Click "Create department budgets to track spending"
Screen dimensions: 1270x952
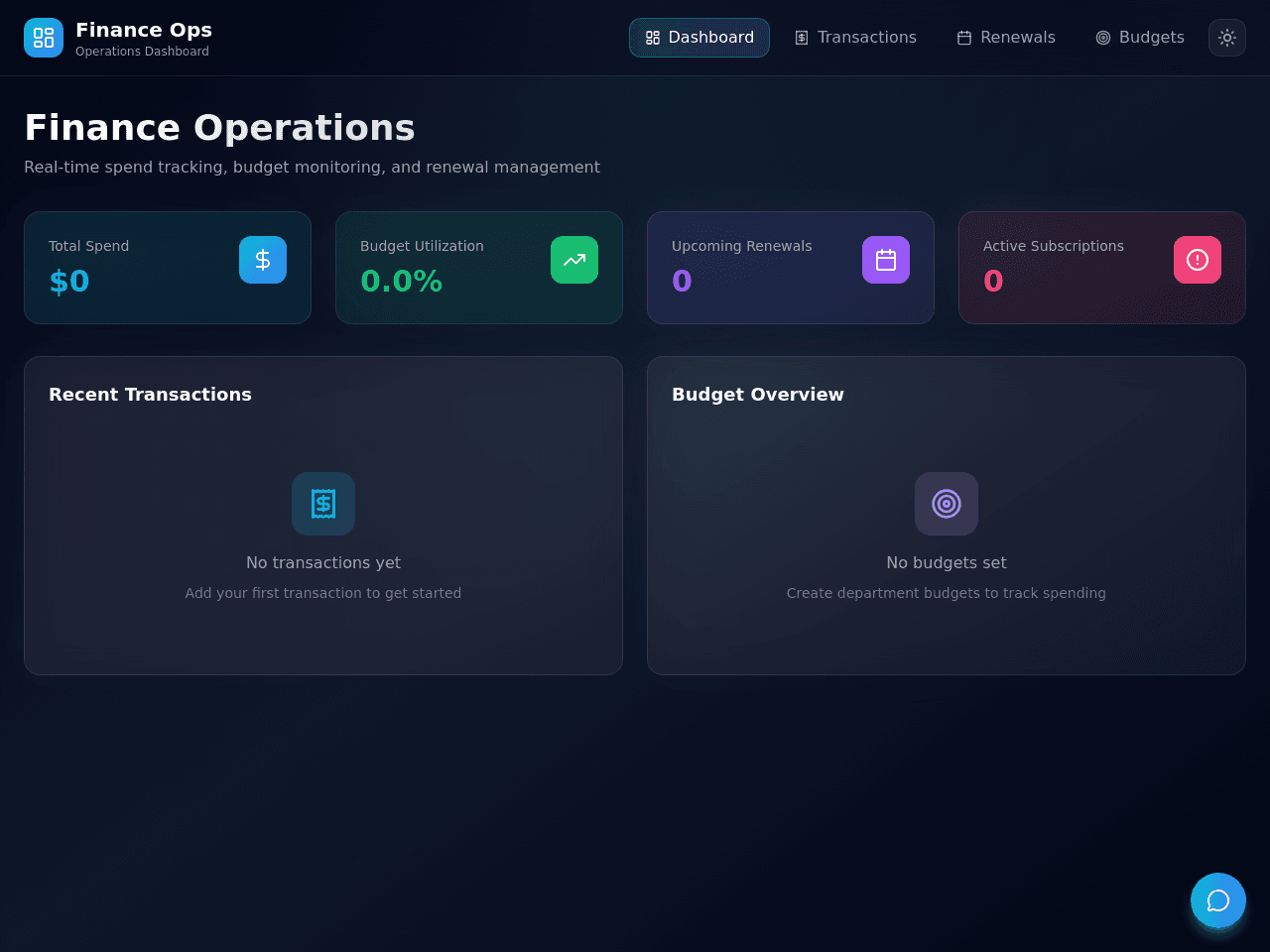click(947, 593)
